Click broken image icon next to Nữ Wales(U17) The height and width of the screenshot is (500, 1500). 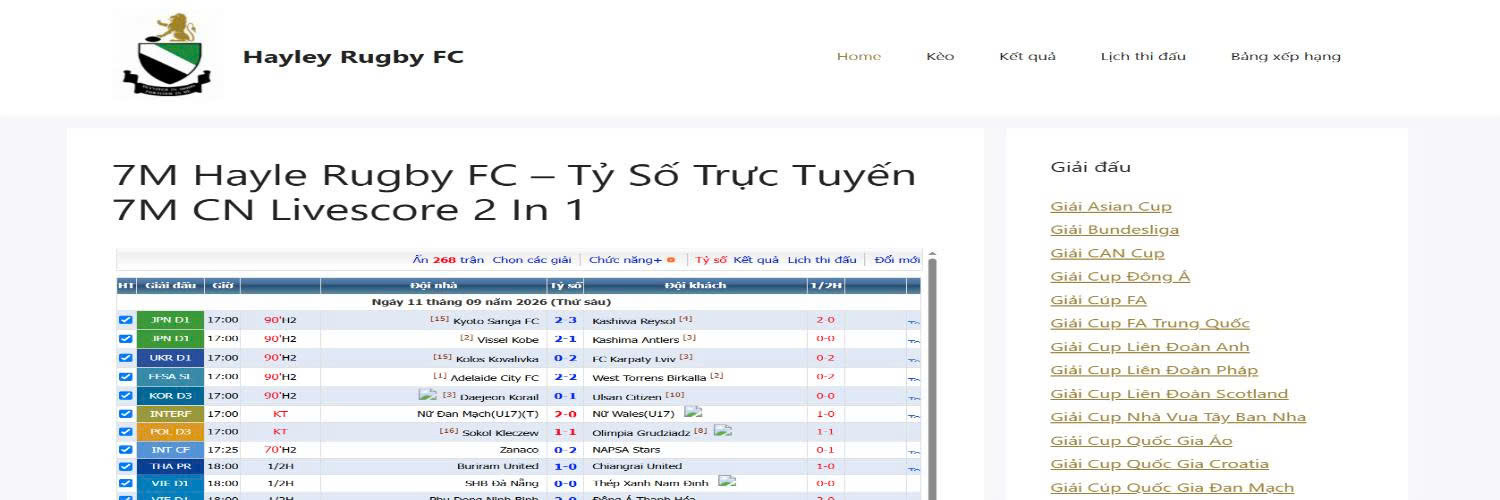pyautogui.click(x=693, y=412)
